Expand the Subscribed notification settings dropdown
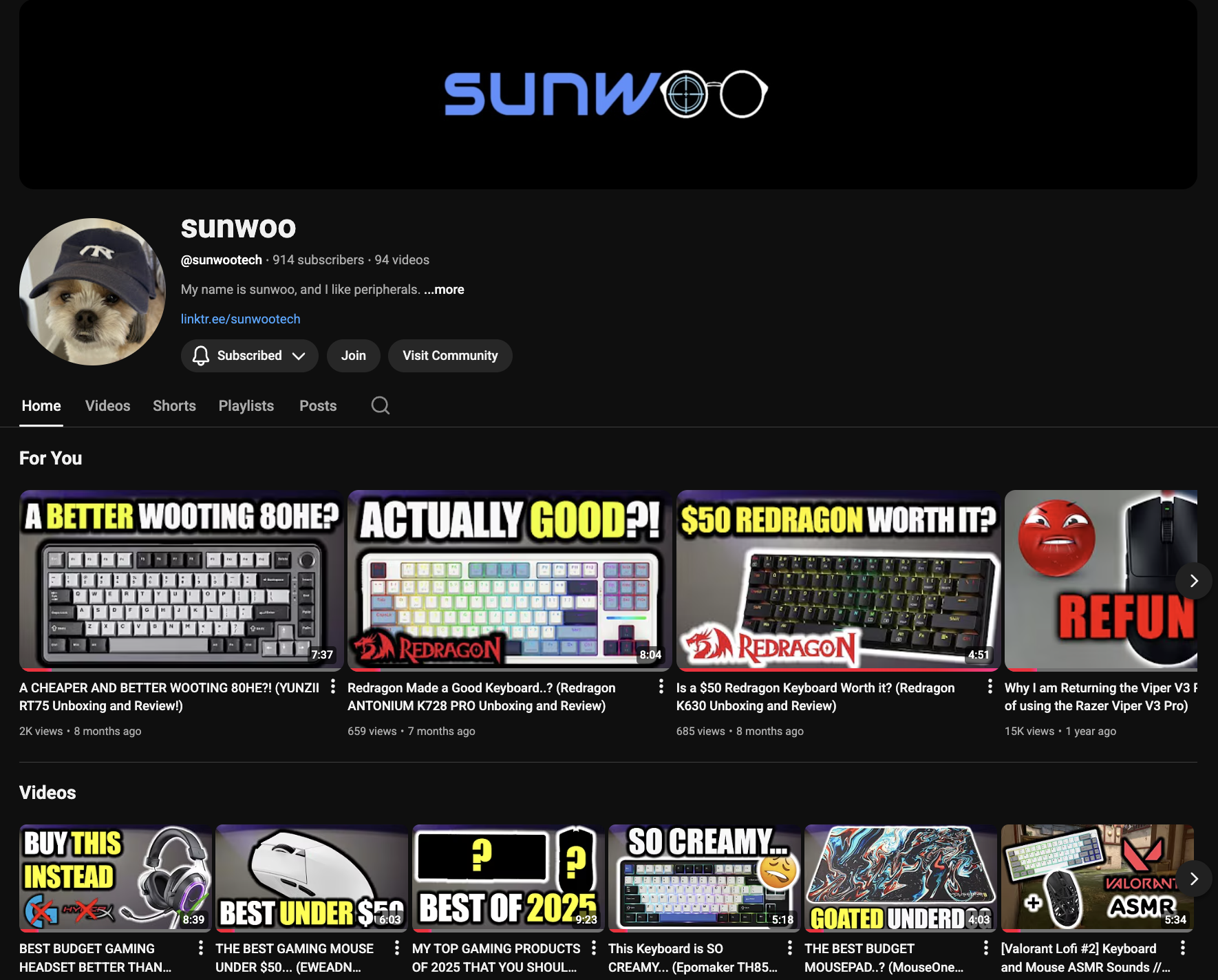 299,356
